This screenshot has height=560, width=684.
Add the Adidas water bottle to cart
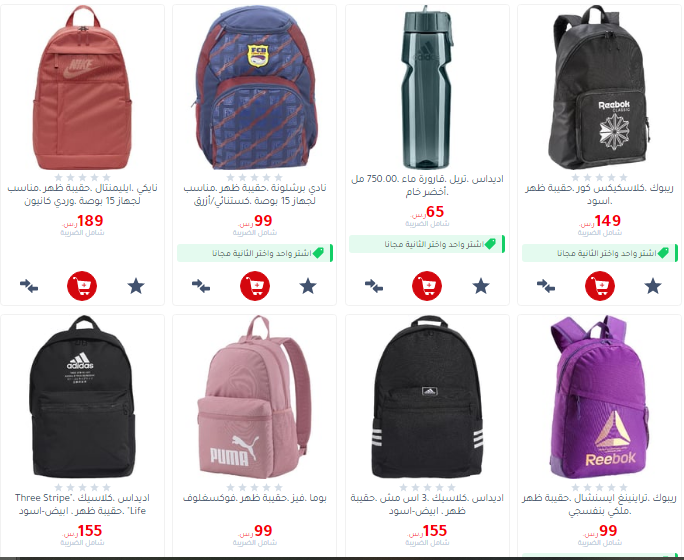click(427, 286)
